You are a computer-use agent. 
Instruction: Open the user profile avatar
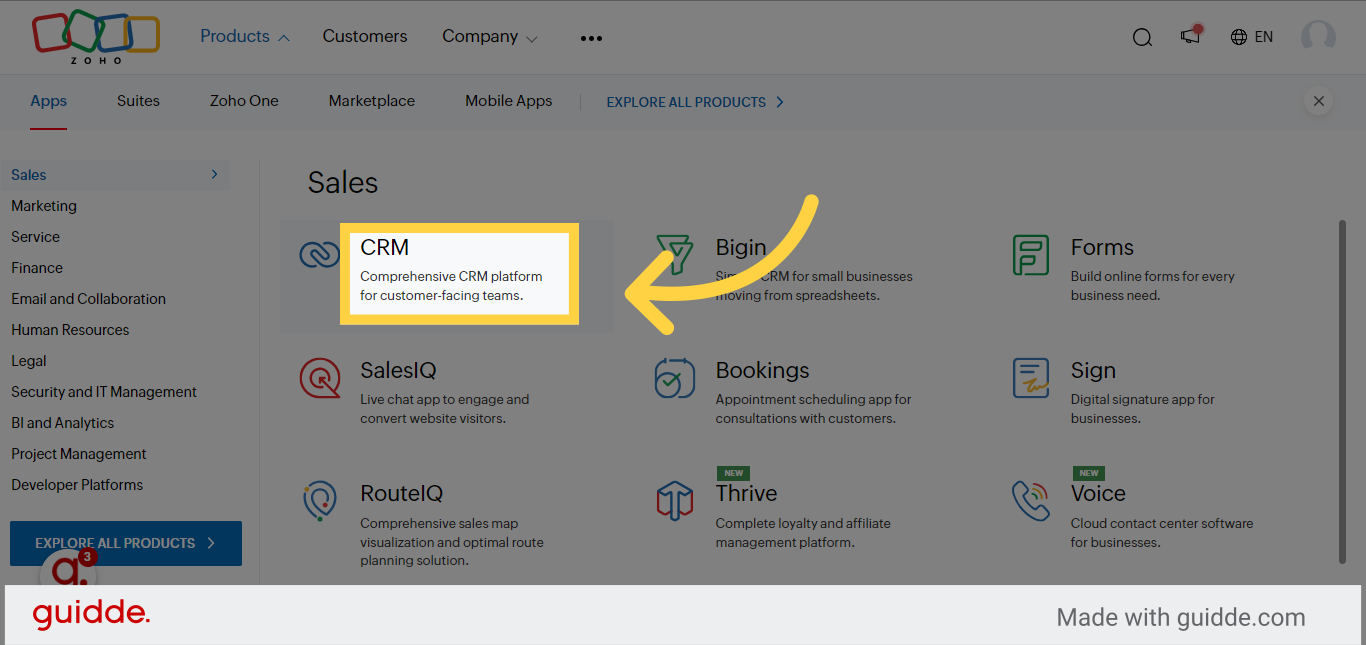pyautogui.click(x=1318, y=37)
